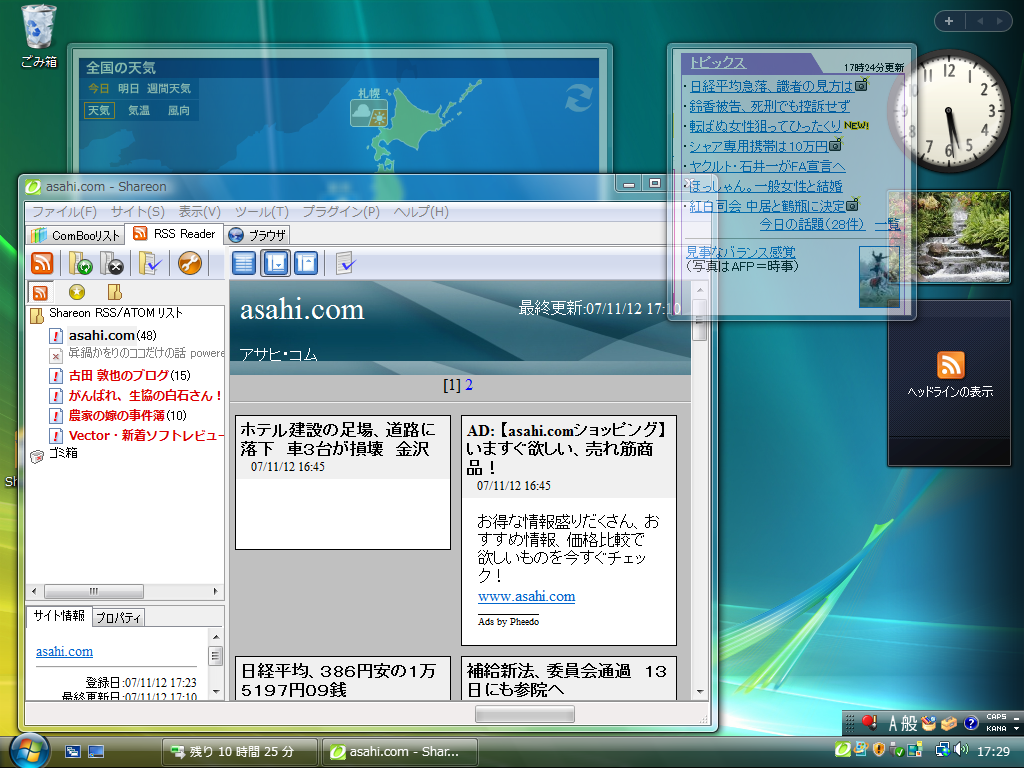The width and height of the screenshot is (1024, 768).
Task: Select the layout icon with the up arrow
Action: (306, 263)
